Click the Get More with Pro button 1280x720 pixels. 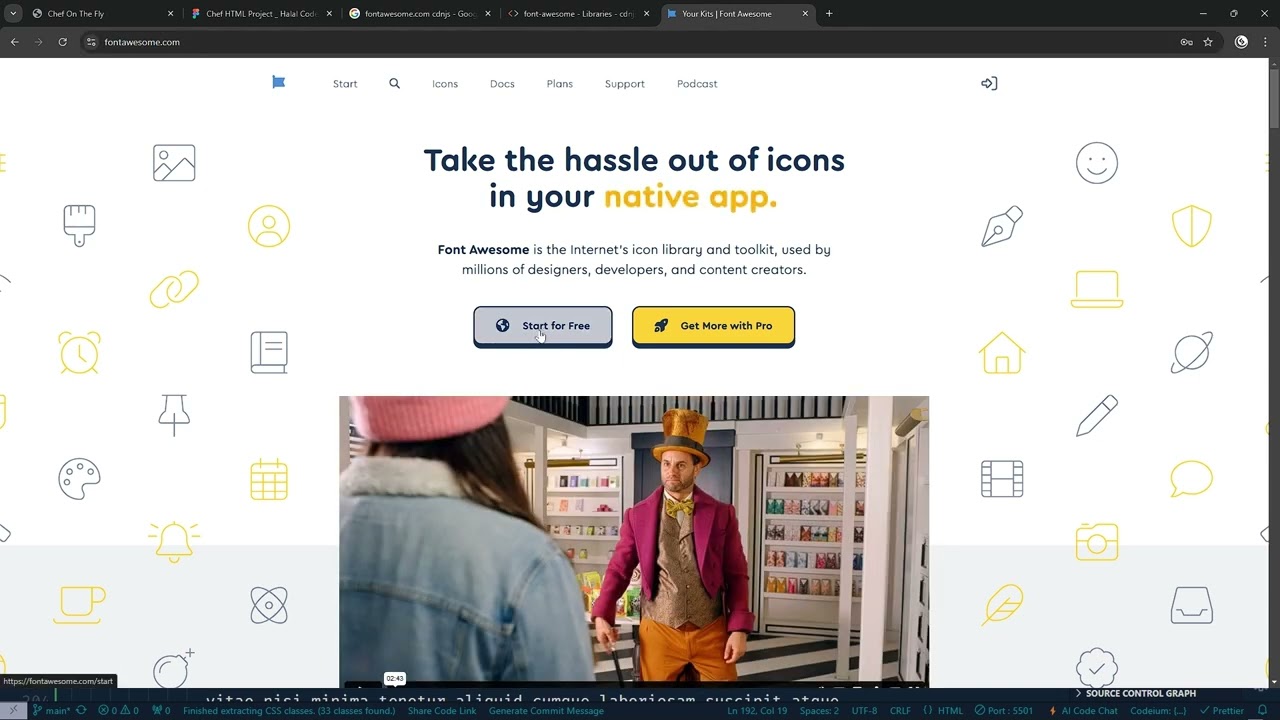pos(713,326)
